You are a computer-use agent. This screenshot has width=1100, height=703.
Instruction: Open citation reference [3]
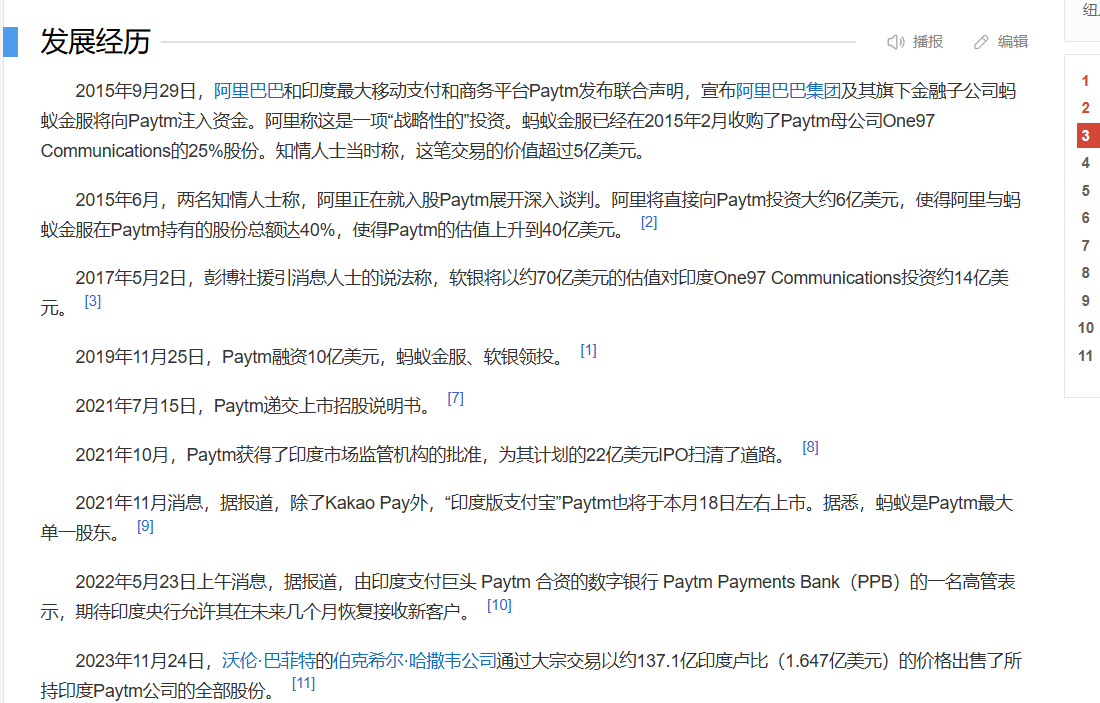93,301
